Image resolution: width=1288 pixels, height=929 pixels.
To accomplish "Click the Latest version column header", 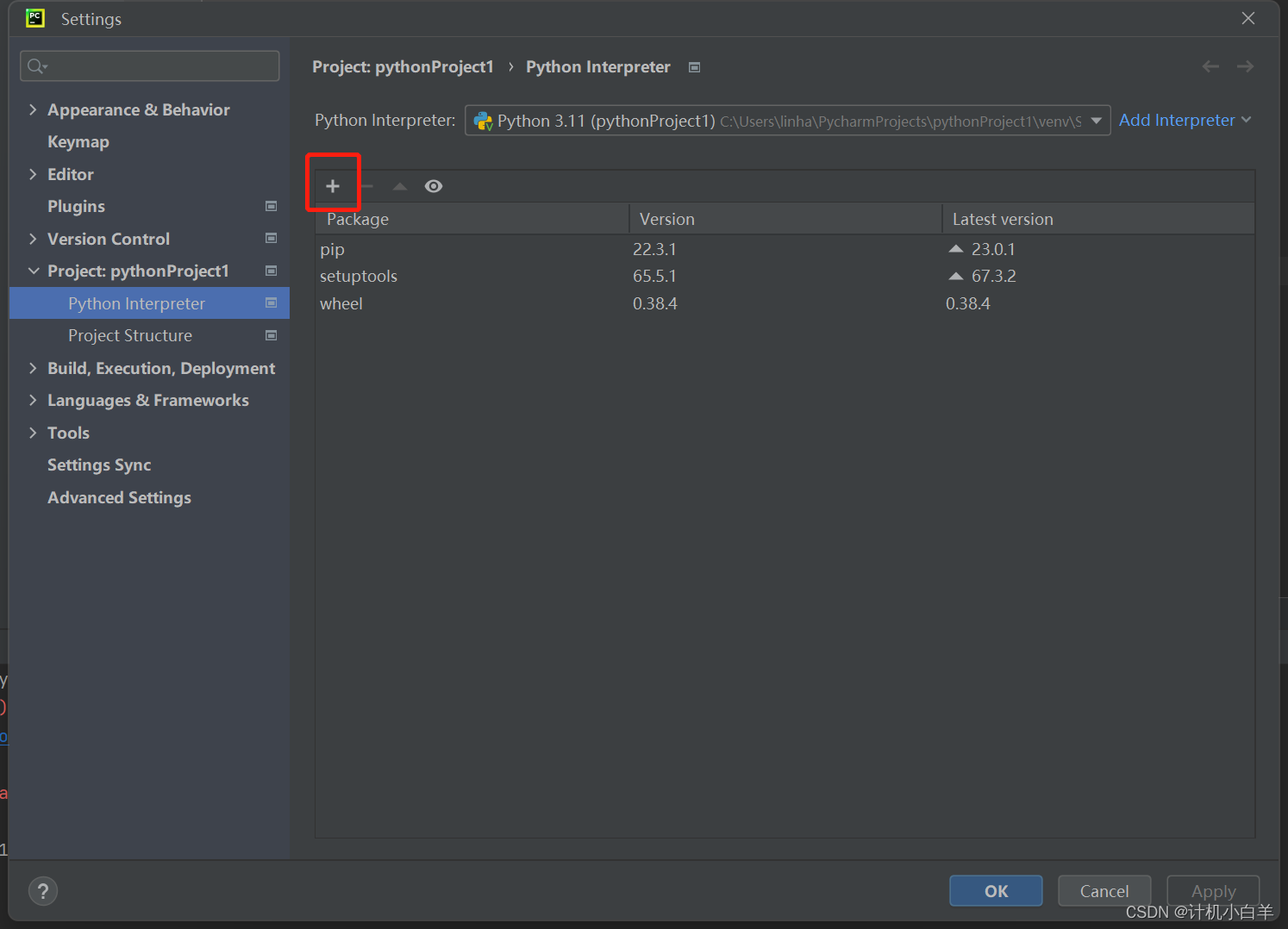I will coord(1098,219).
